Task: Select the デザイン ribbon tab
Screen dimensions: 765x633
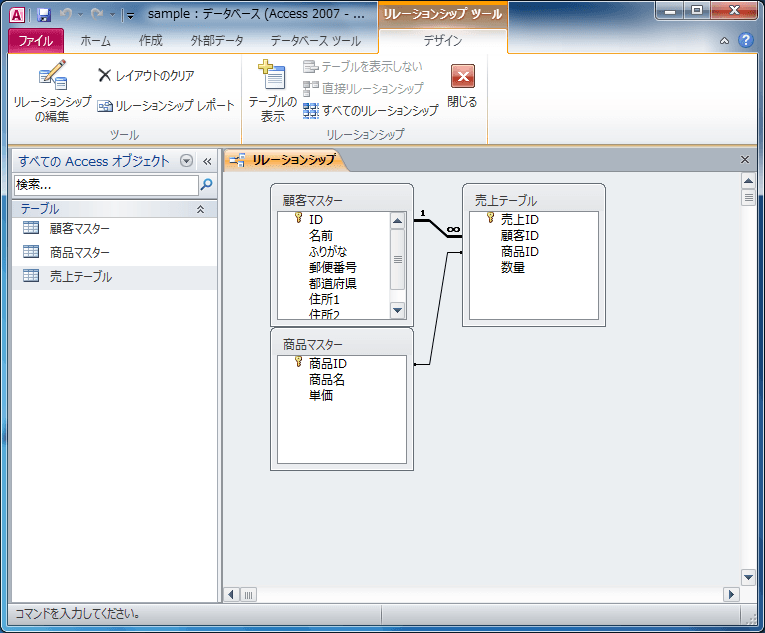Action: click(443, 41)
